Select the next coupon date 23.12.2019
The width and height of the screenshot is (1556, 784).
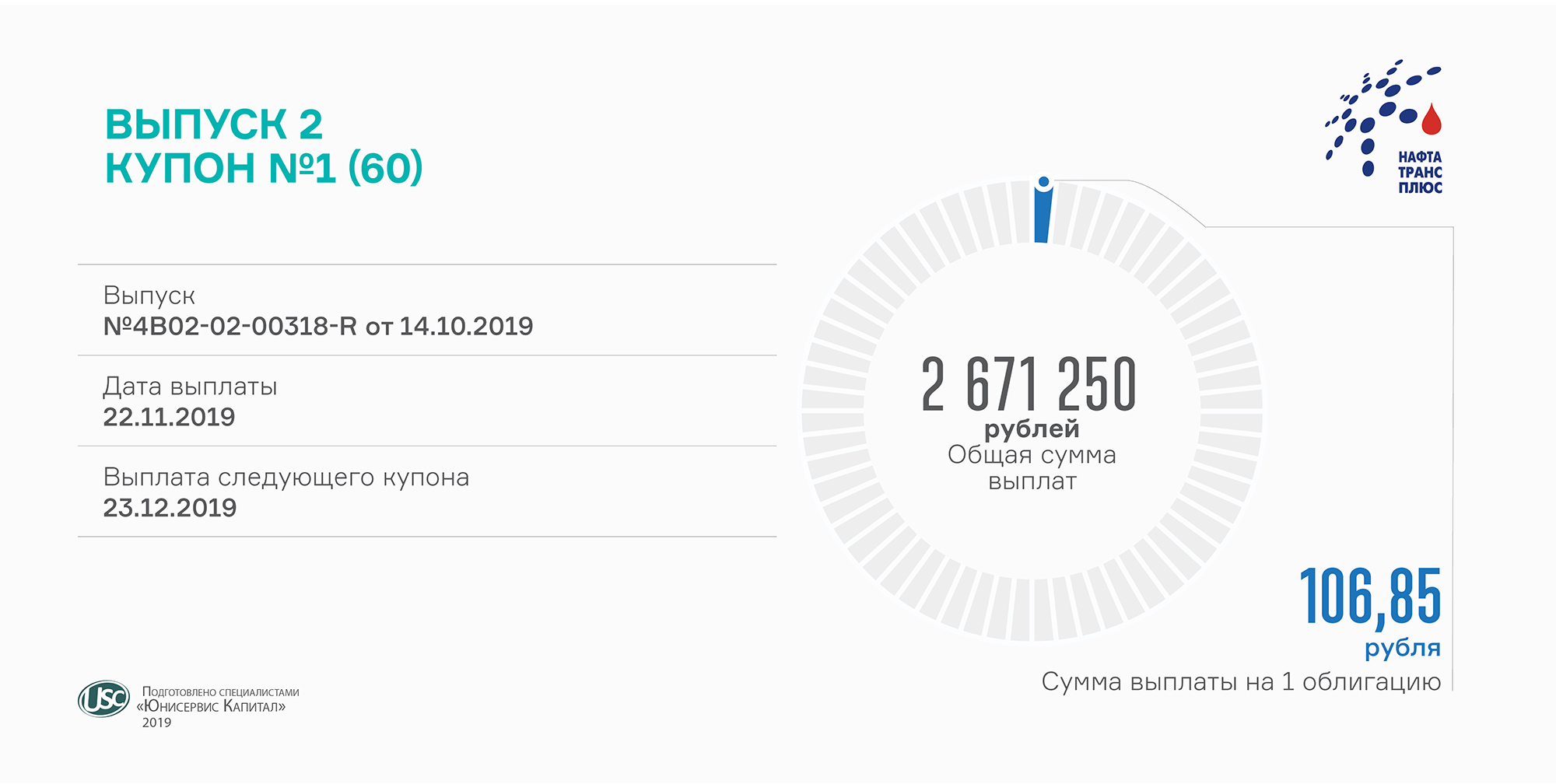coord(170,508)
